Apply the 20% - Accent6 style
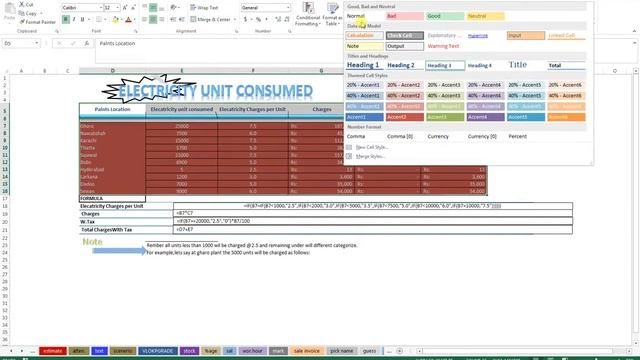This screenshot has width=640, height=360. (566, 85)
